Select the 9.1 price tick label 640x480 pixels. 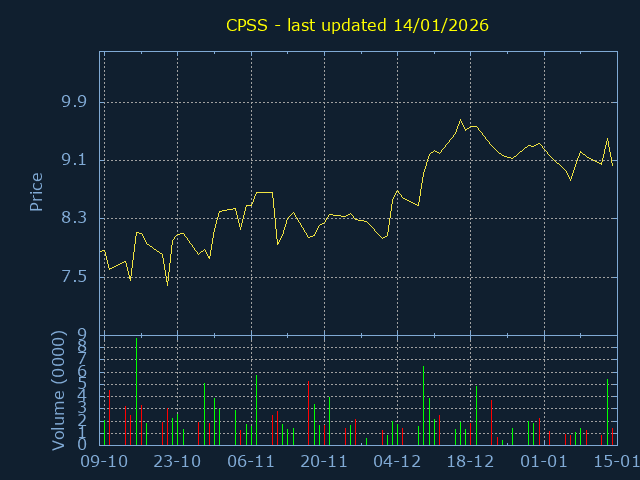[74, 160]
